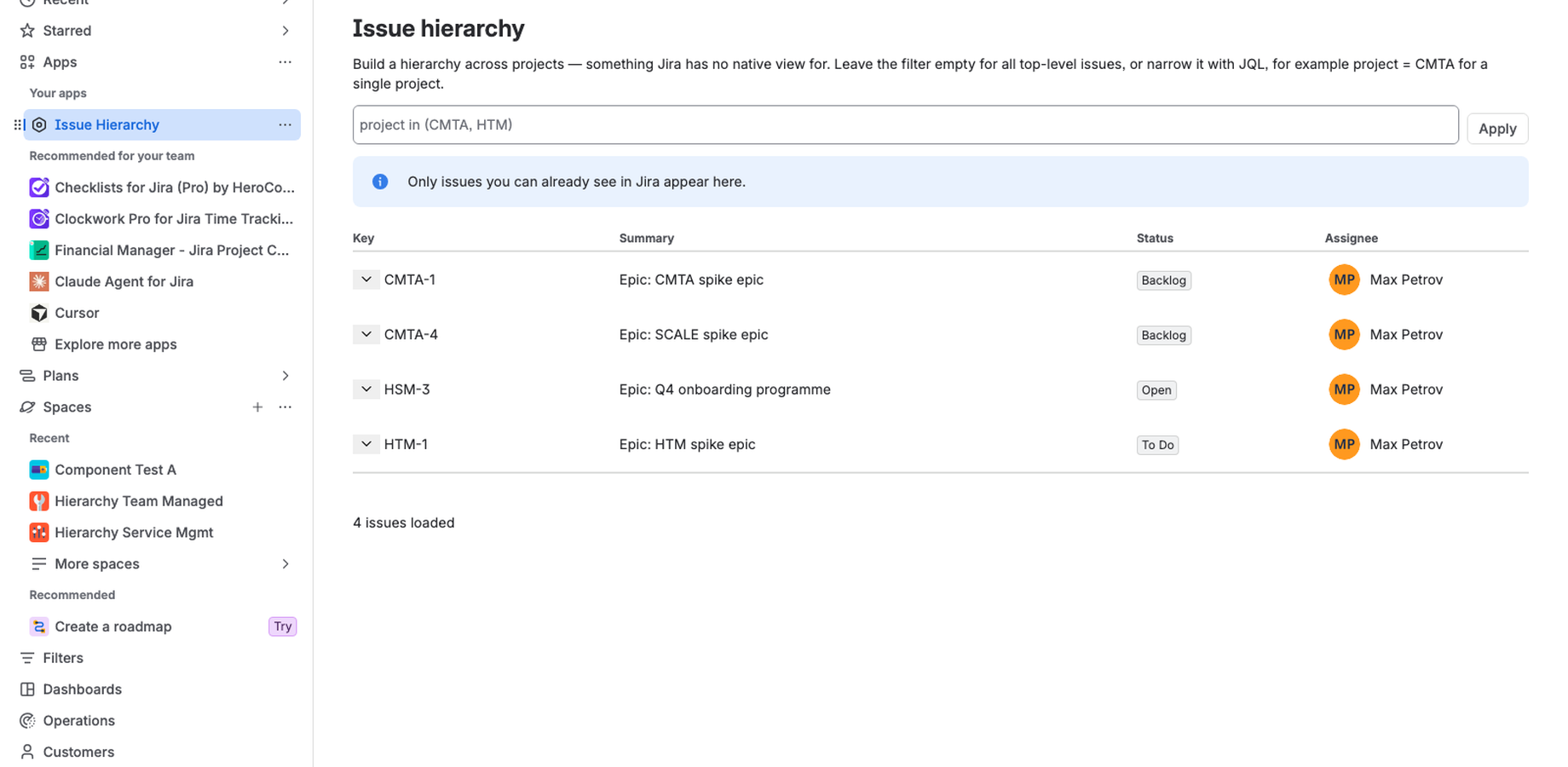Click the Open status of HSM-3

[x=1156, y=390]
